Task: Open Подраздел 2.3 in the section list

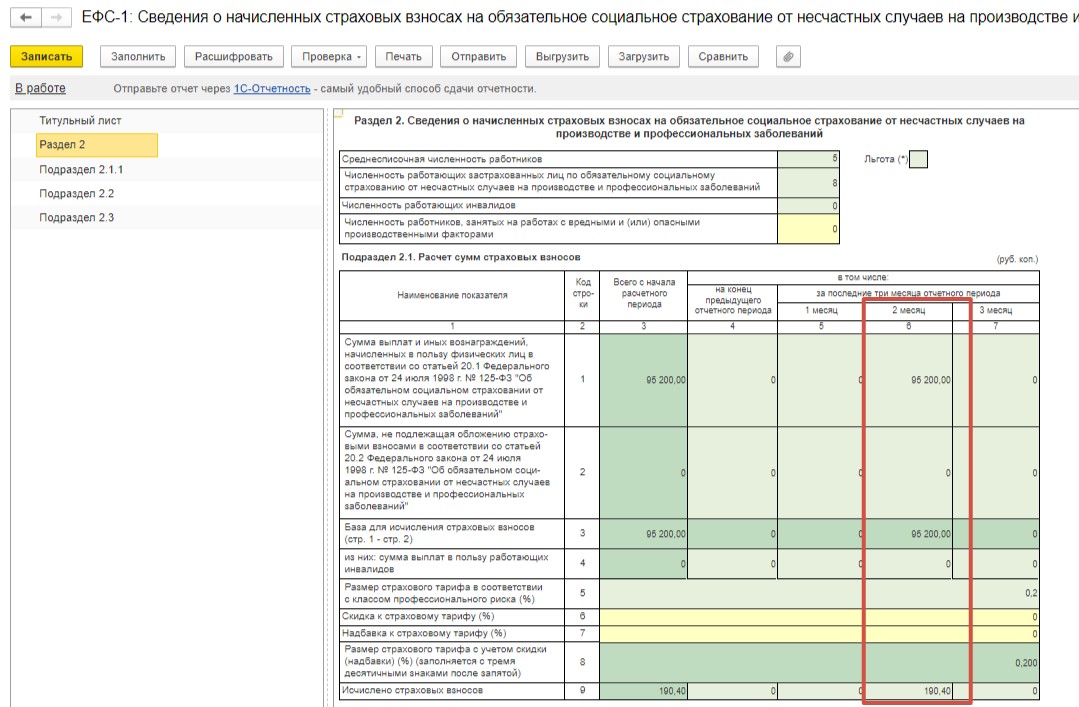Action: coord(76,218)
